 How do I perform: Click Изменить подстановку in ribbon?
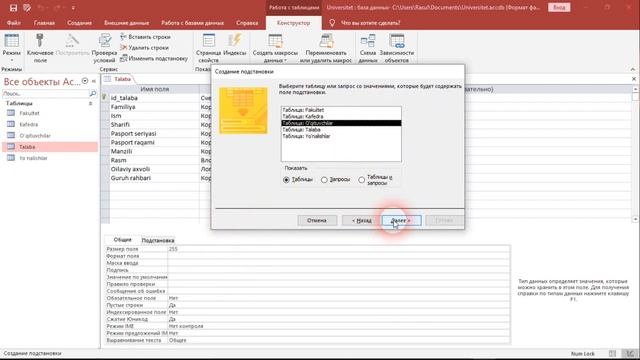click(x=153, y=59)
